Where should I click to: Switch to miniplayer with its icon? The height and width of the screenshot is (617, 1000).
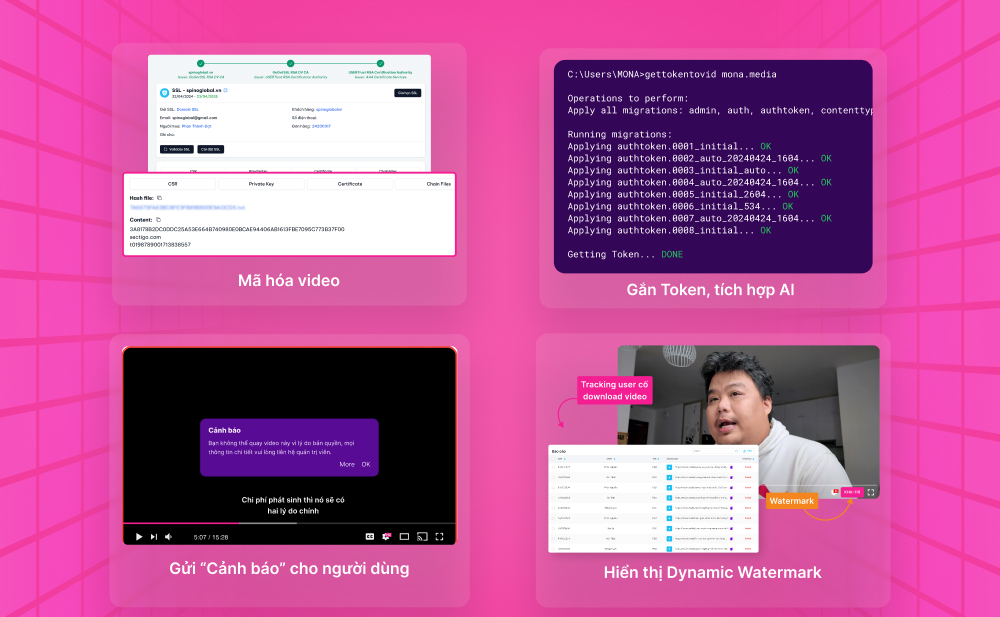(403, 536)
